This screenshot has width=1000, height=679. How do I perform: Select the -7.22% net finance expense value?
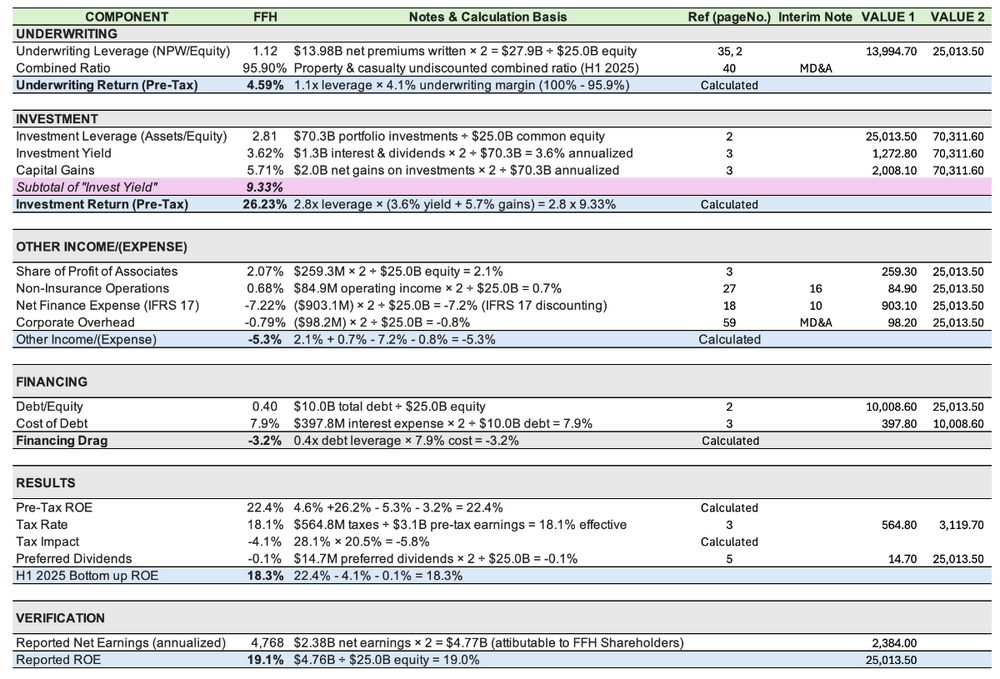coord(265,305)
